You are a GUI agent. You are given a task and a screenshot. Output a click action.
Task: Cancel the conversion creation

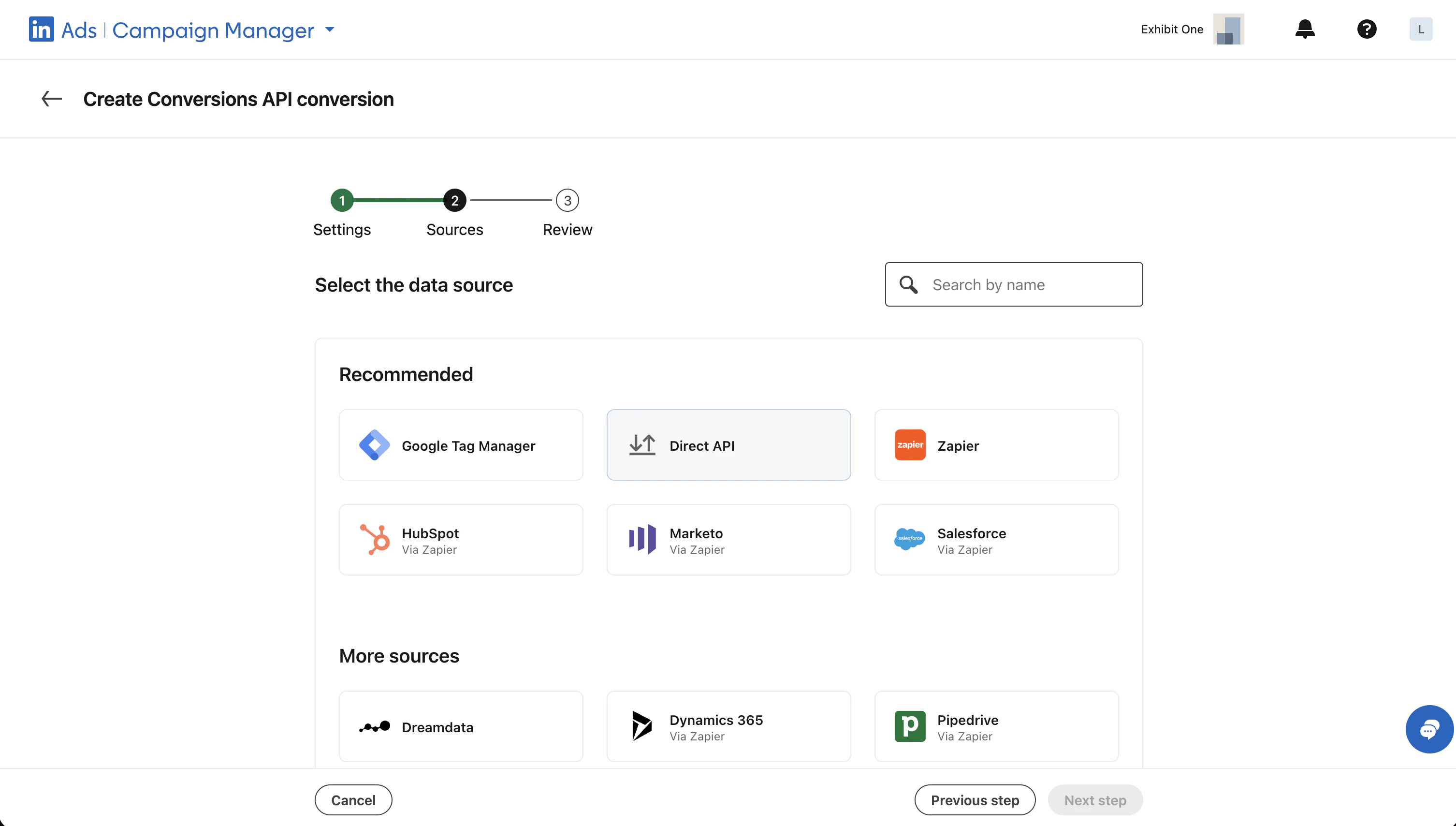point(353,800)
